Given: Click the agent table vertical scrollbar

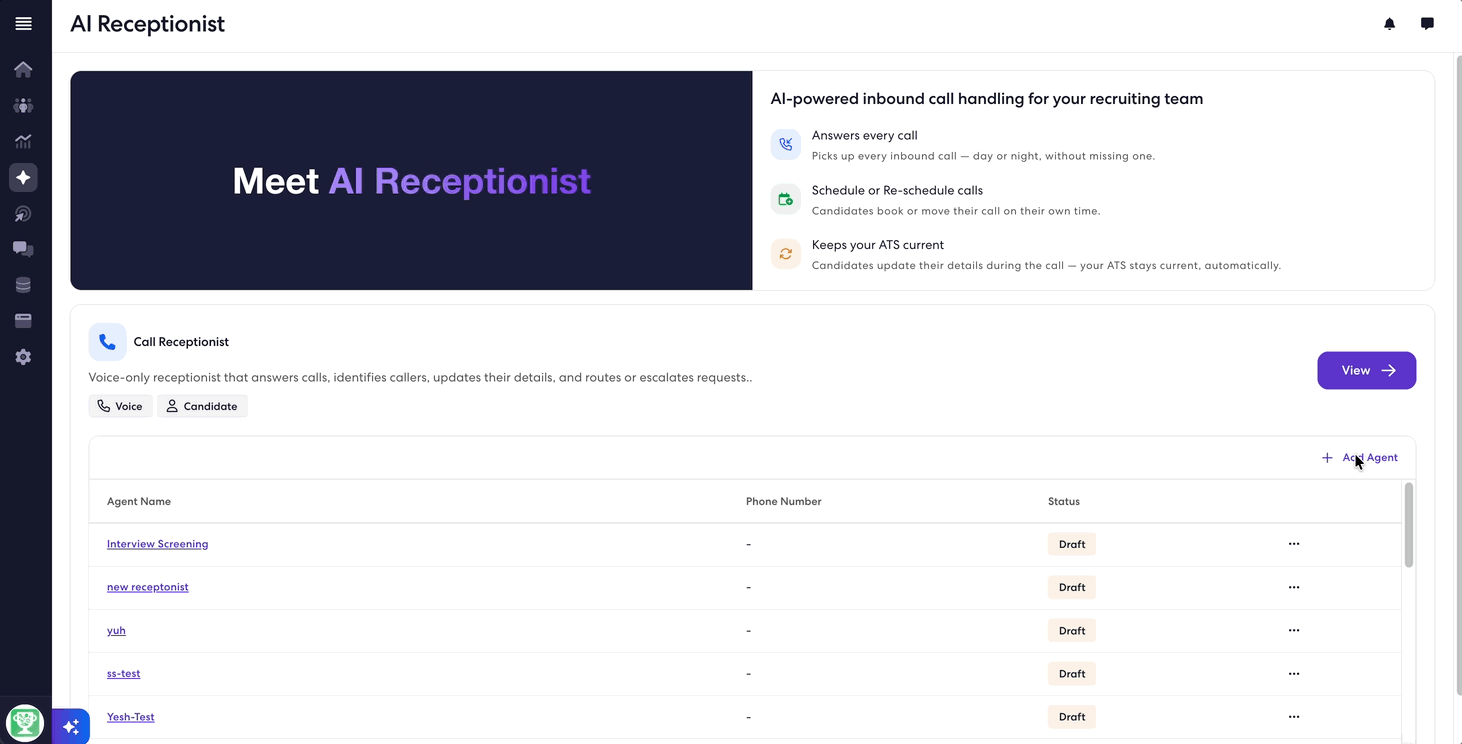Looking at the screenshot, I should click(1409, 525).
